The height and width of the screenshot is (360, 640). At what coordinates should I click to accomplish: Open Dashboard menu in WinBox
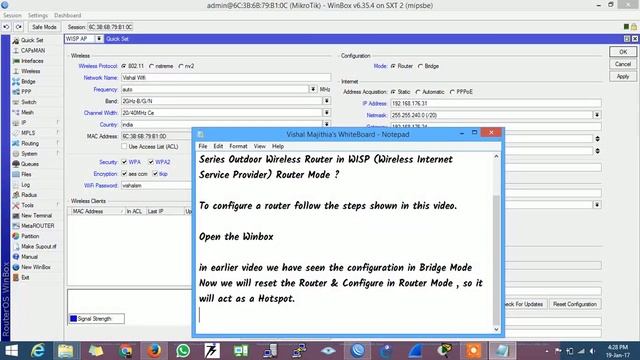point(68,16)
